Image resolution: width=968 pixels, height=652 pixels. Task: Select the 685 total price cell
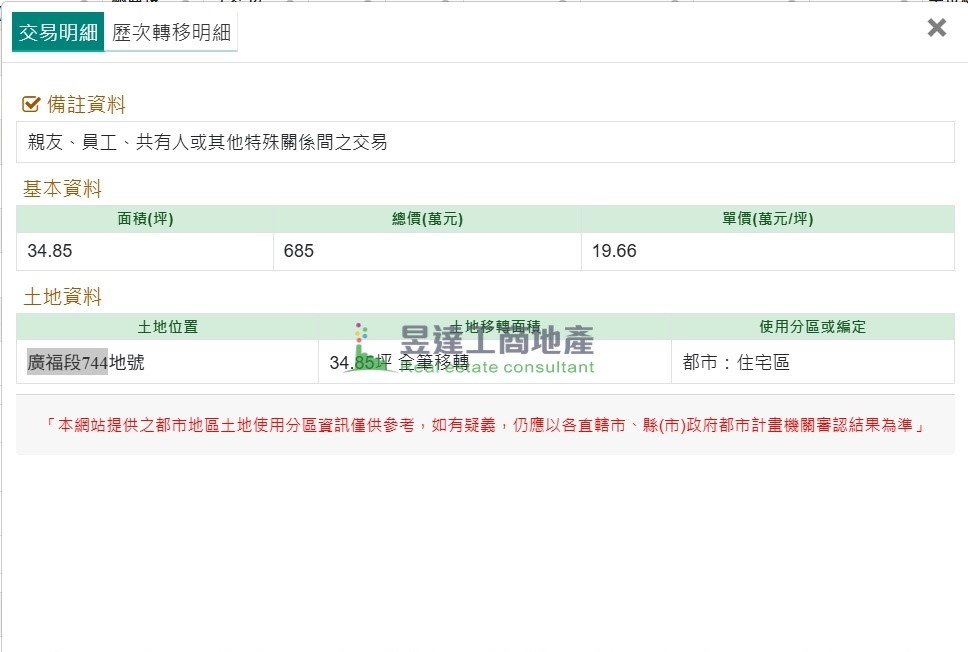coord(427,251)
